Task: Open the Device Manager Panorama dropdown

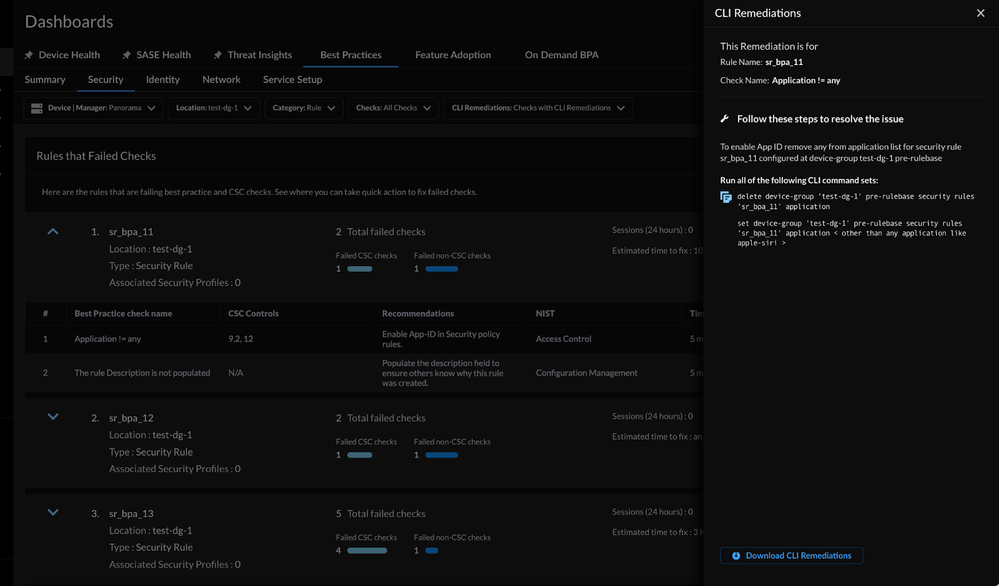Action: pos(94,108)
